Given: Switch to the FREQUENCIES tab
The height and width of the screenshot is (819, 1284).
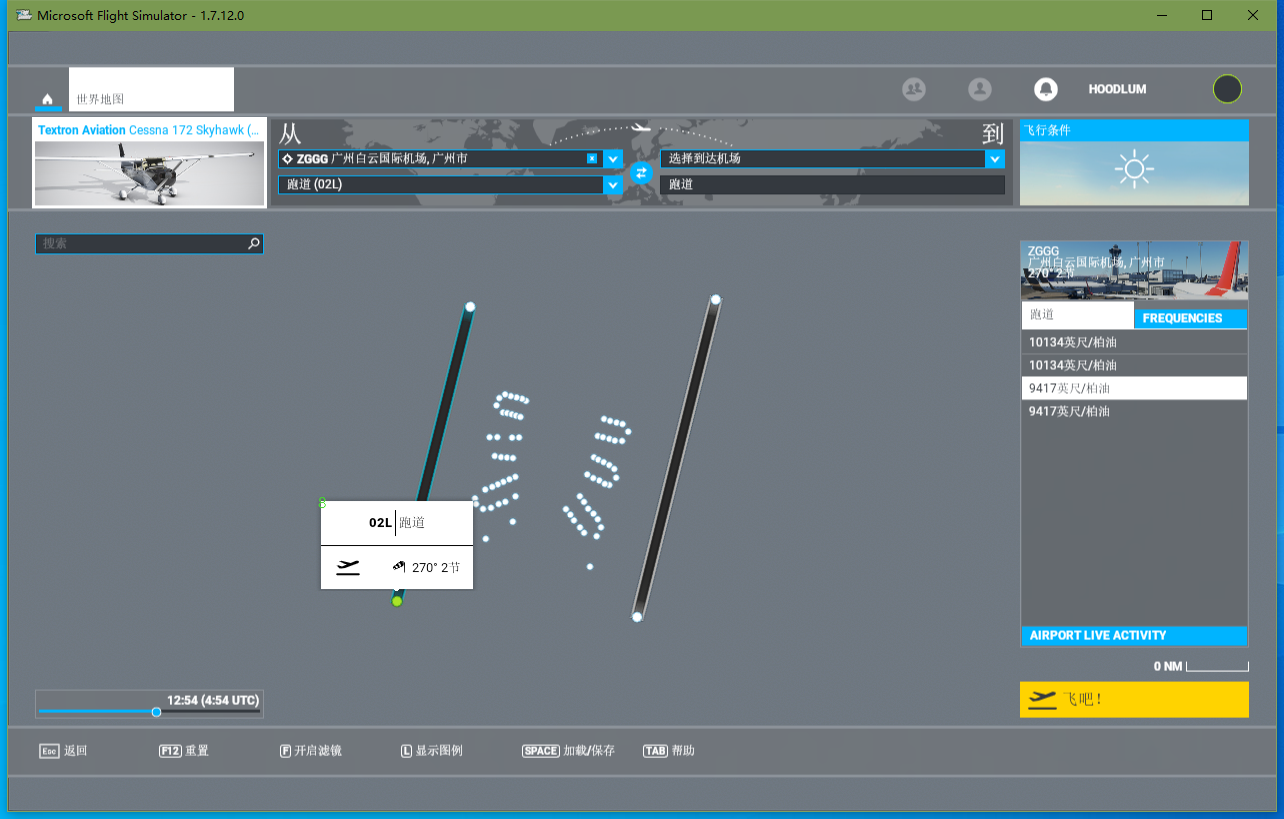Looking at the screenshot, I should [x=1190, y=318].
